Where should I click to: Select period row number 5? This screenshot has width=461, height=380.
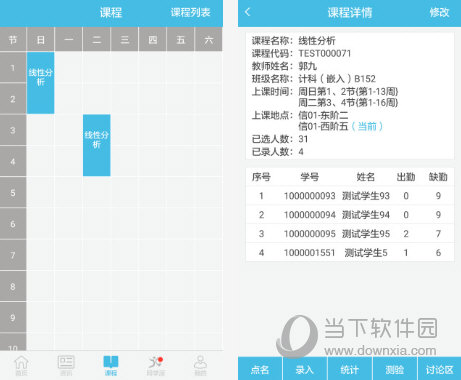[13, 192]
